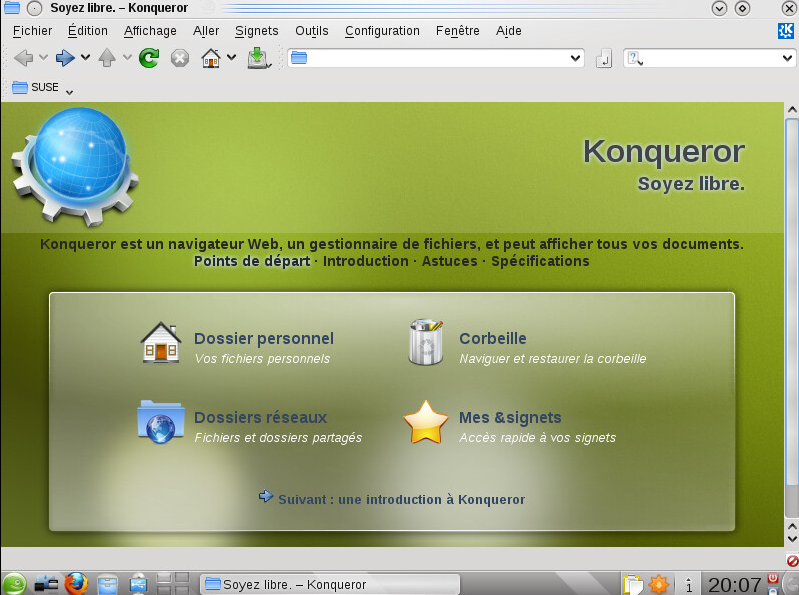Open the Home folder toolbar icon
The height and width of the screenshot is (595, 799).
point(211,58)
